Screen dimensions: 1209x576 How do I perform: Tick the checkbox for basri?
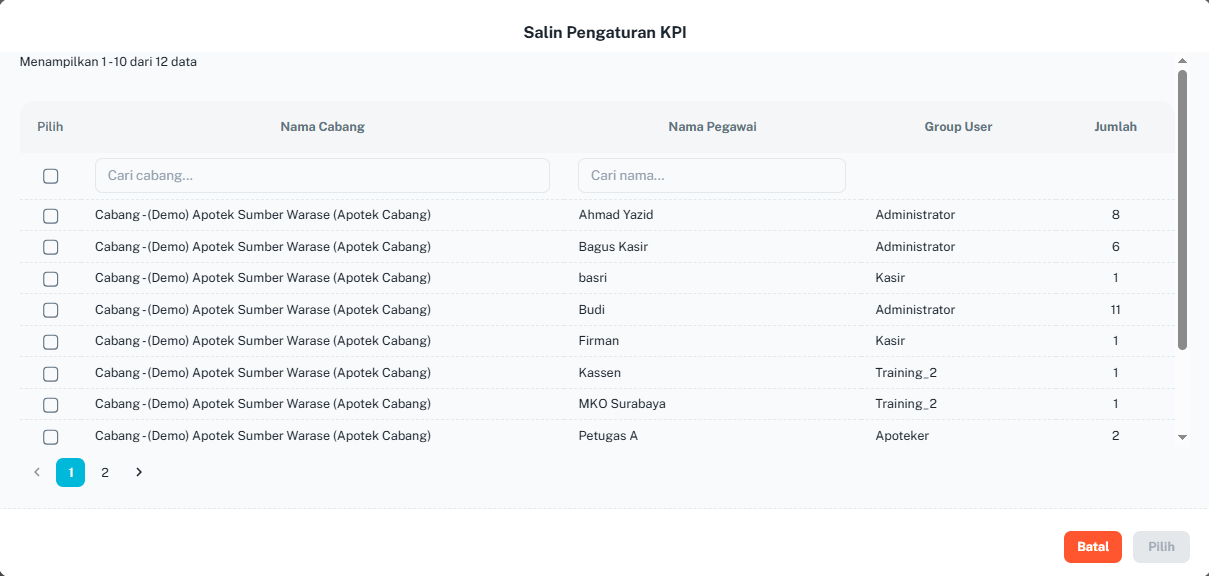[x=51, y=278]
